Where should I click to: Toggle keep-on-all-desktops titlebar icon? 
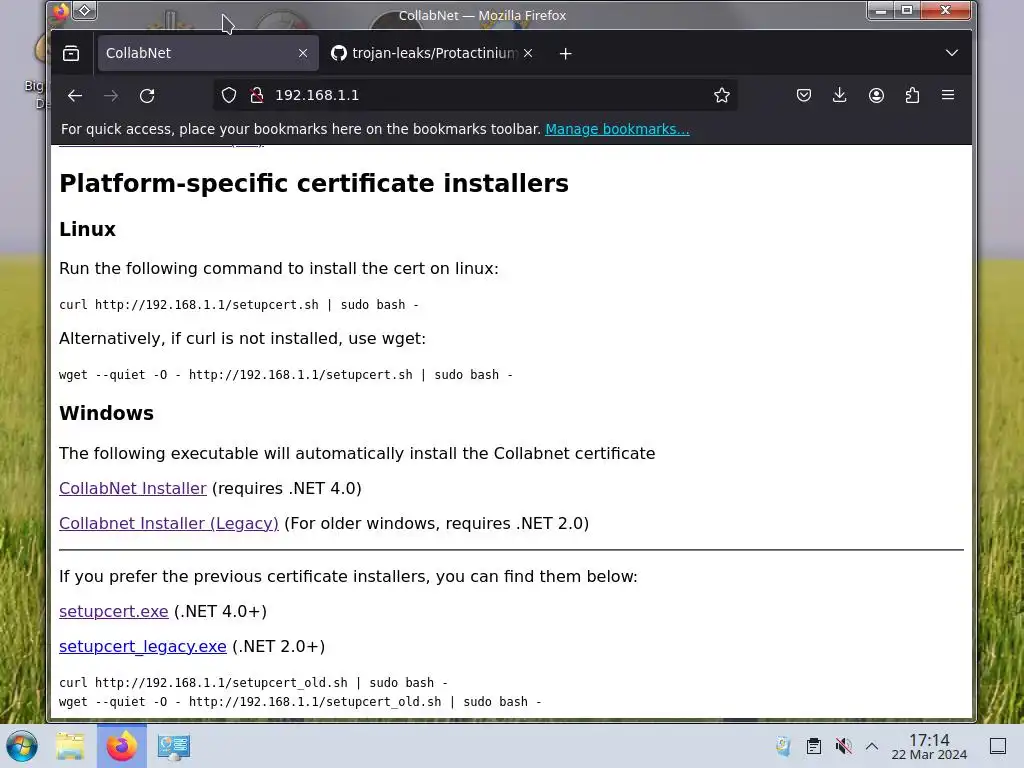coord(85,10)
